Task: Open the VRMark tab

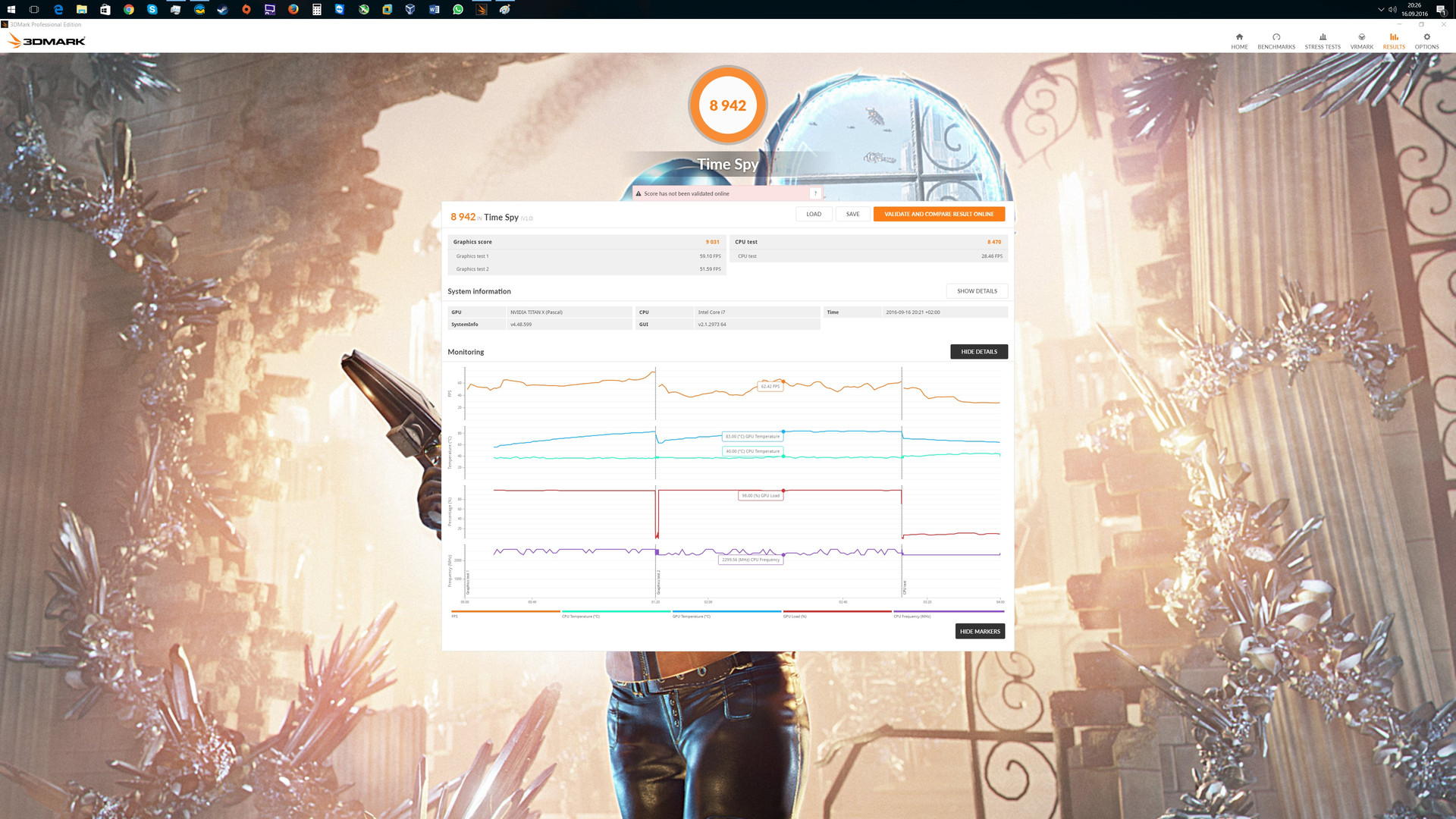Action: pos(1362,41)
